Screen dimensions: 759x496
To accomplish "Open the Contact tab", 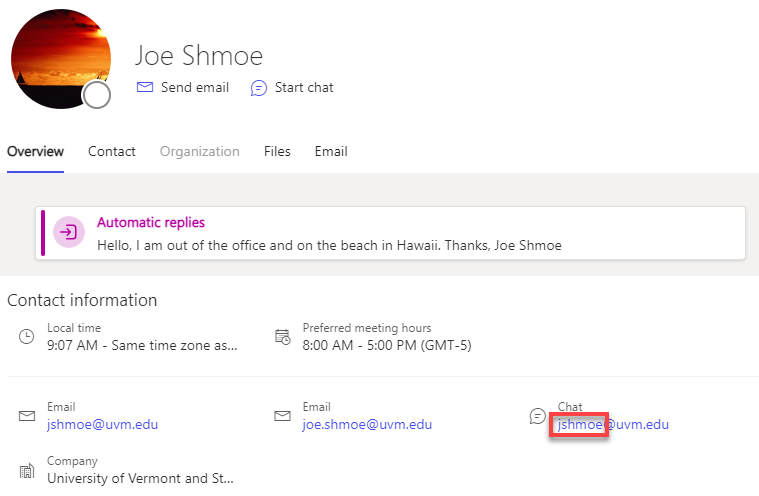I will click(112, 151).
